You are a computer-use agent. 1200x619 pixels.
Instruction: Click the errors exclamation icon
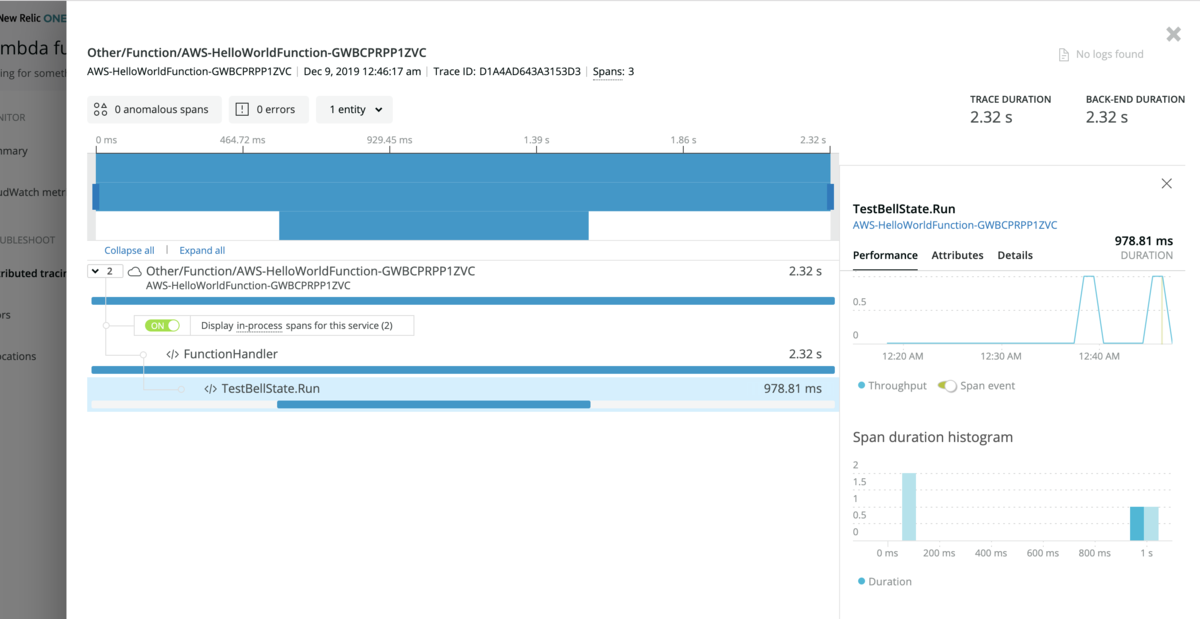[x=242, y=109]
